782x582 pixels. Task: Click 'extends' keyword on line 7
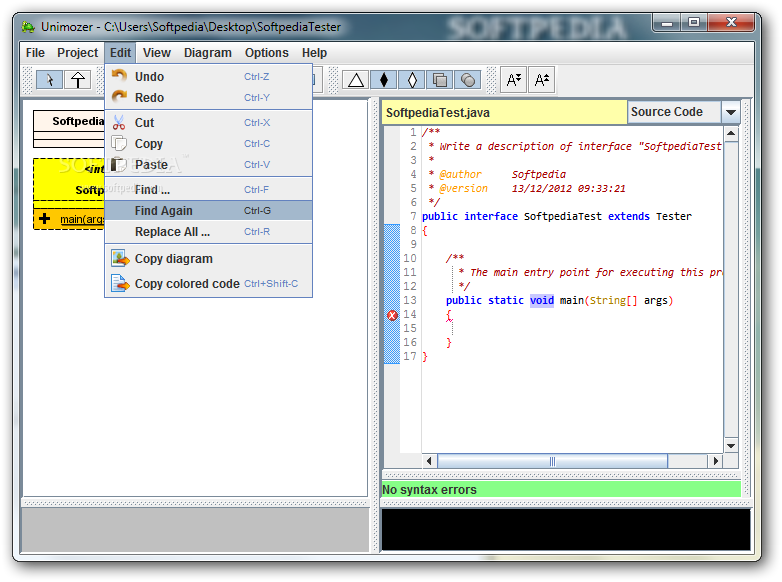point(628,216)
